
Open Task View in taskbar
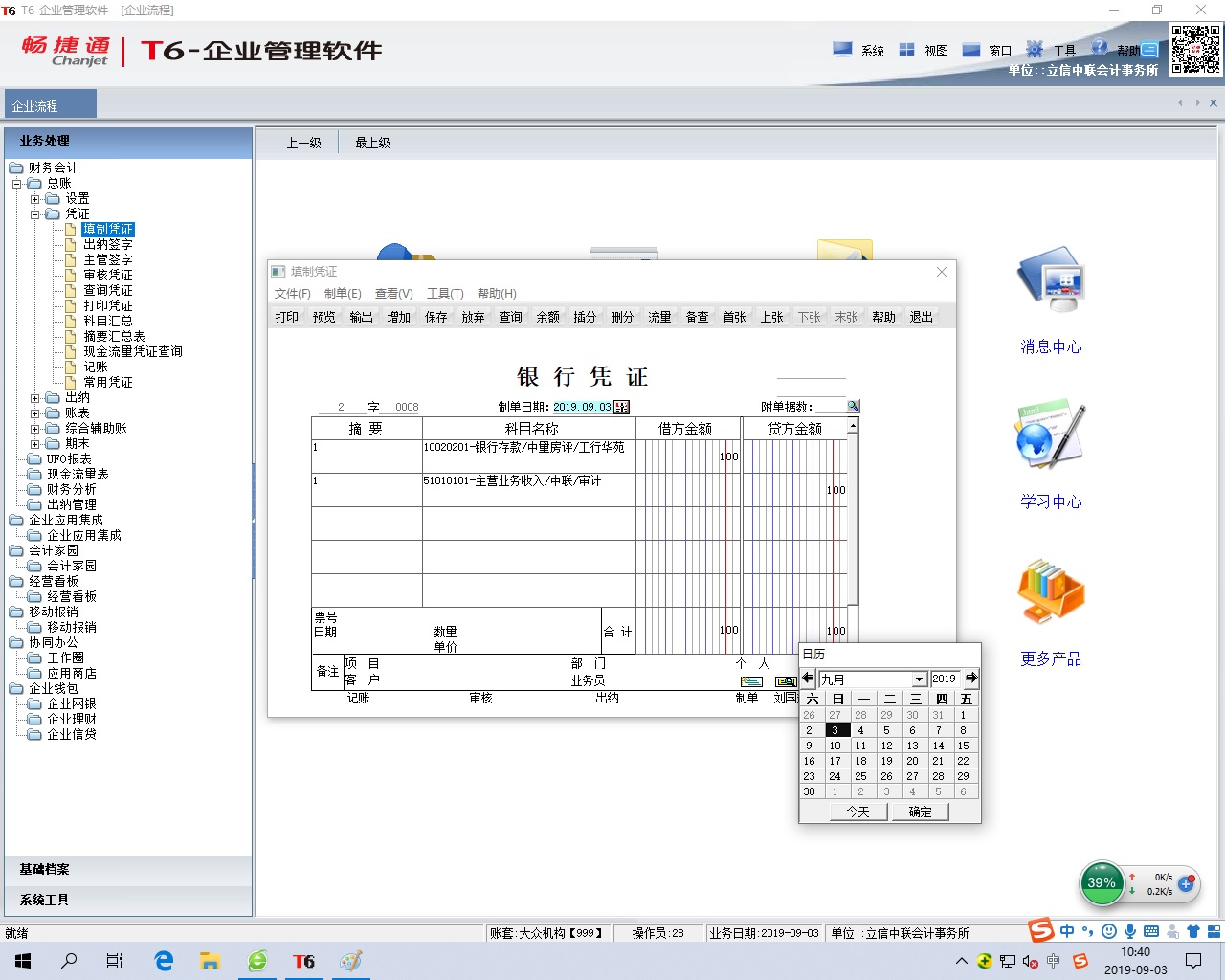[x=115, y=961]
